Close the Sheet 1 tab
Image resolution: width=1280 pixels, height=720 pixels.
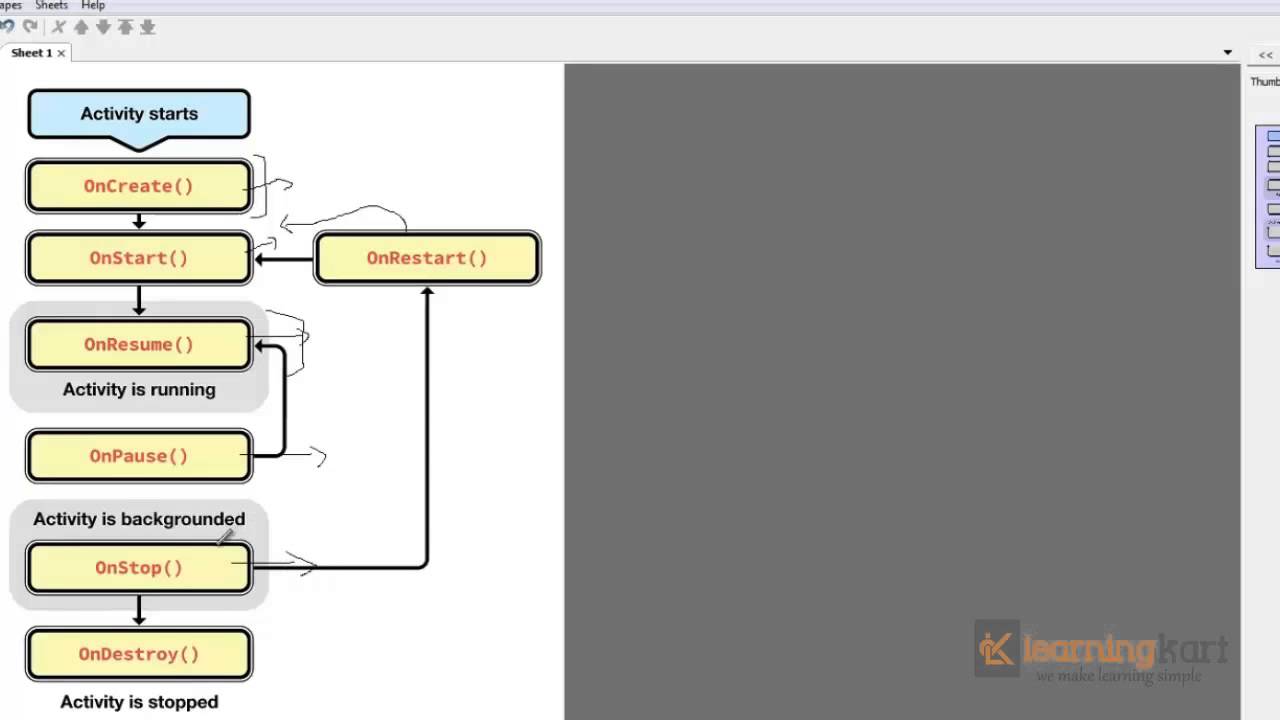[x=61, y=53]
